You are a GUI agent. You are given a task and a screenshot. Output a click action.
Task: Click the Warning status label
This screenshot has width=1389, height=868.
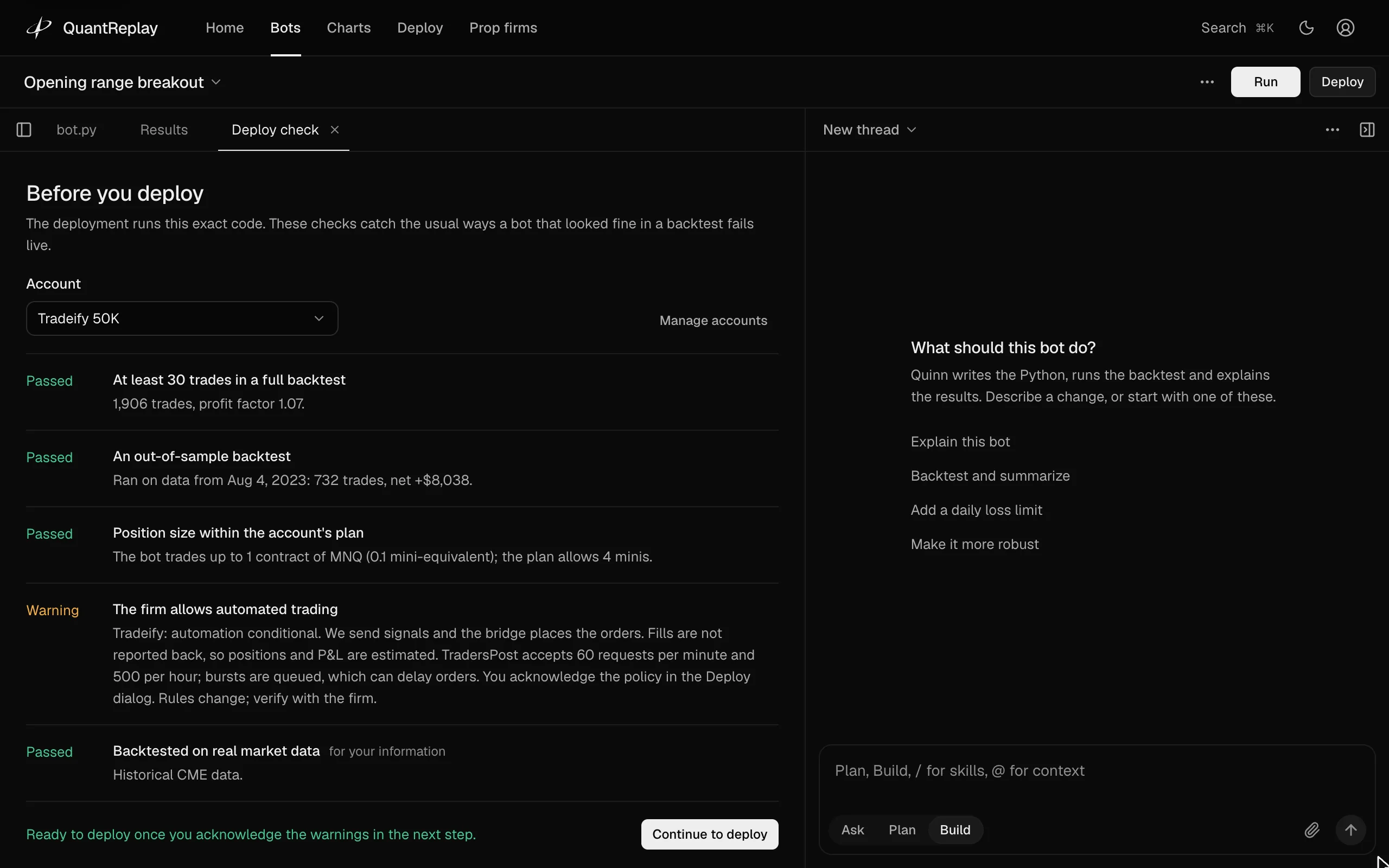pyautogui.click(x=52, y=610)
